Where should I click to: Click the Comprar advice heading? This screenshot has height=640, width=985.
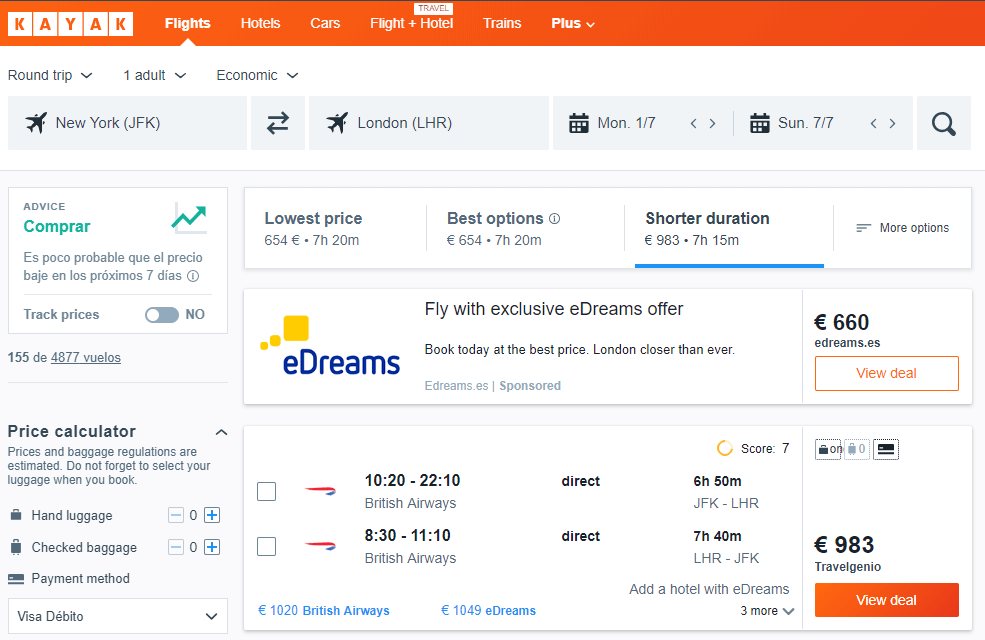coord(57,227)
